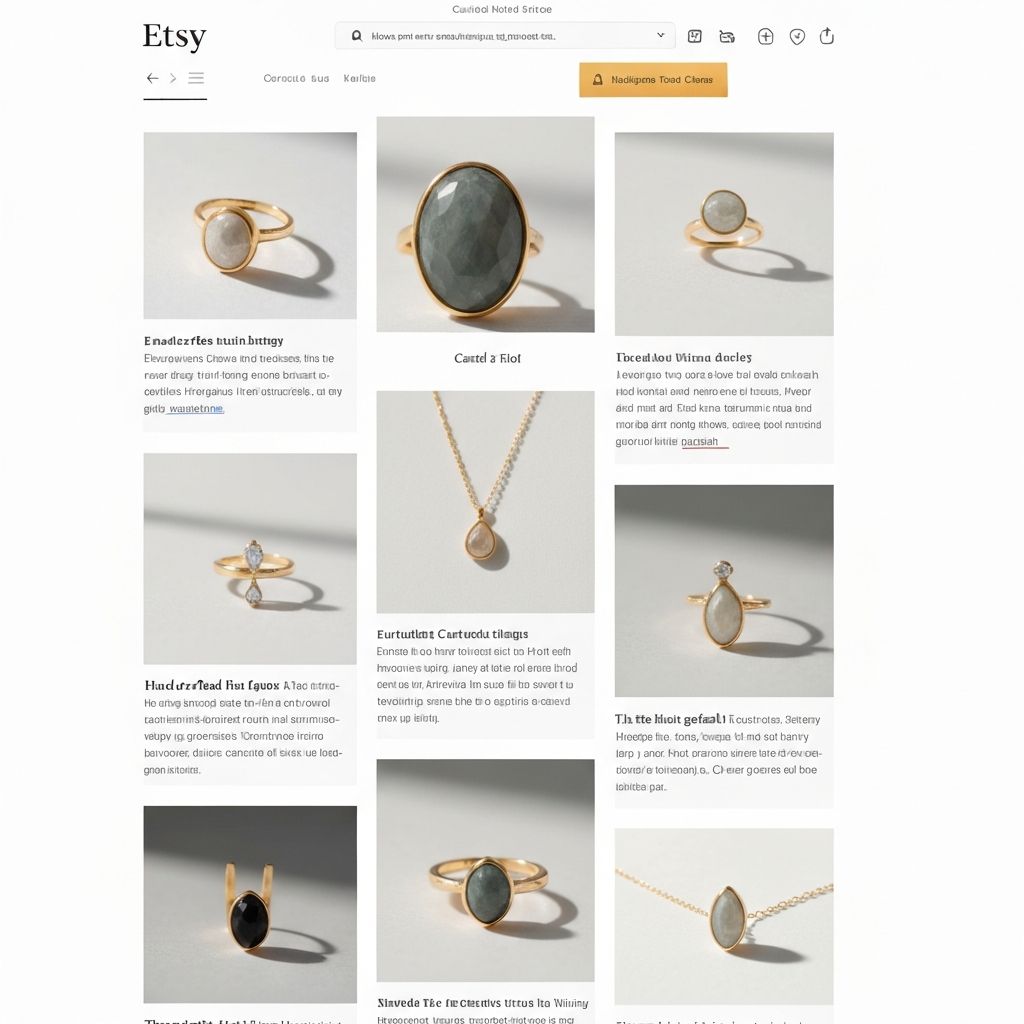The height and width of the screenshot is (1024, 1024).
Task: Open the hamburger menu
Action: (196, 78)
